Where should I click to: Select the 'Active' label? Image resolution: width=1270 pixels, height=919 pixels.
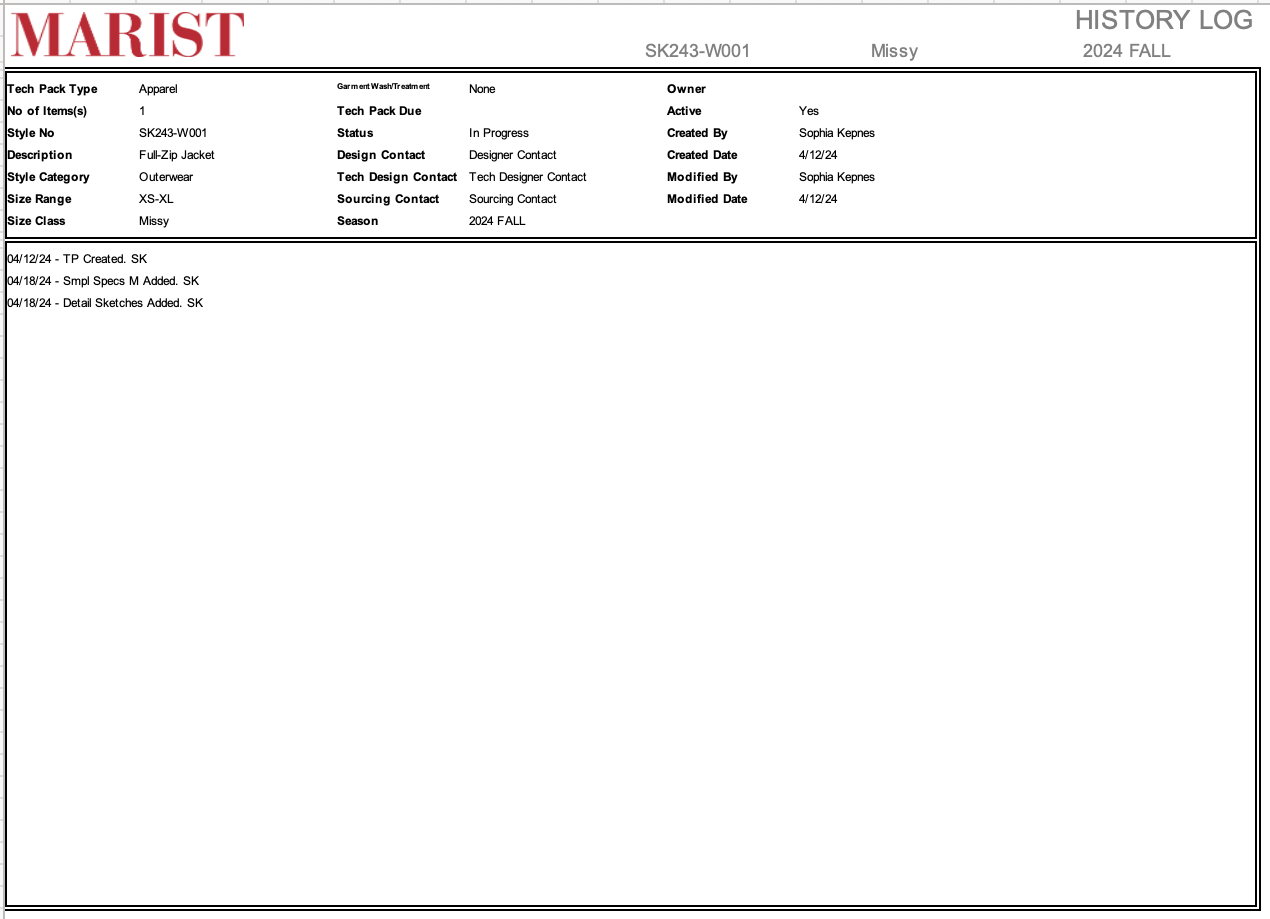tap(684, 111)
